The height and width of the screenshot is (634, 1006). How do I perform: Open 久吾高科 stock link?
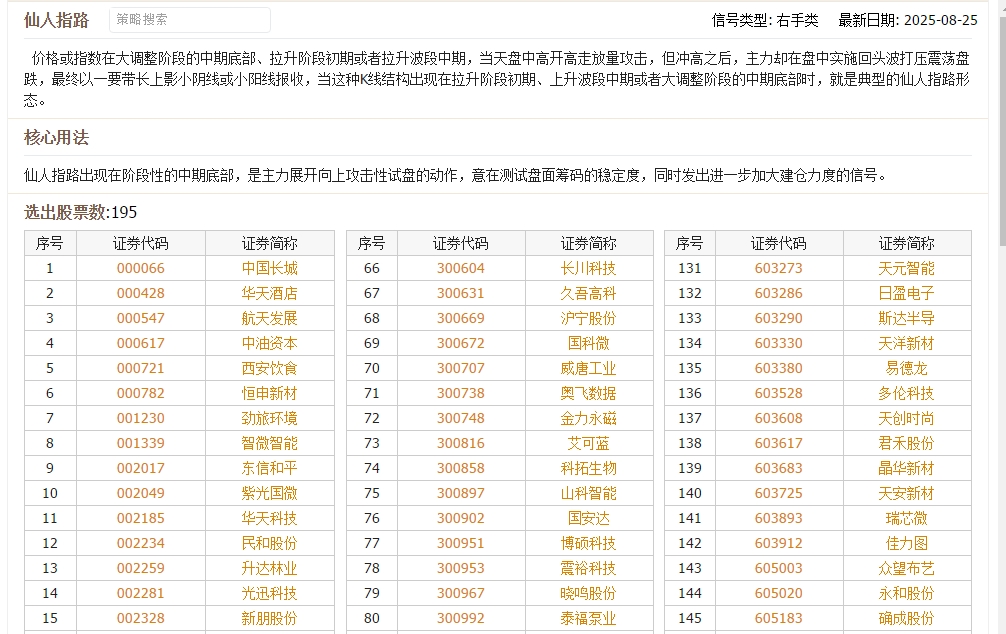point(588,293)
